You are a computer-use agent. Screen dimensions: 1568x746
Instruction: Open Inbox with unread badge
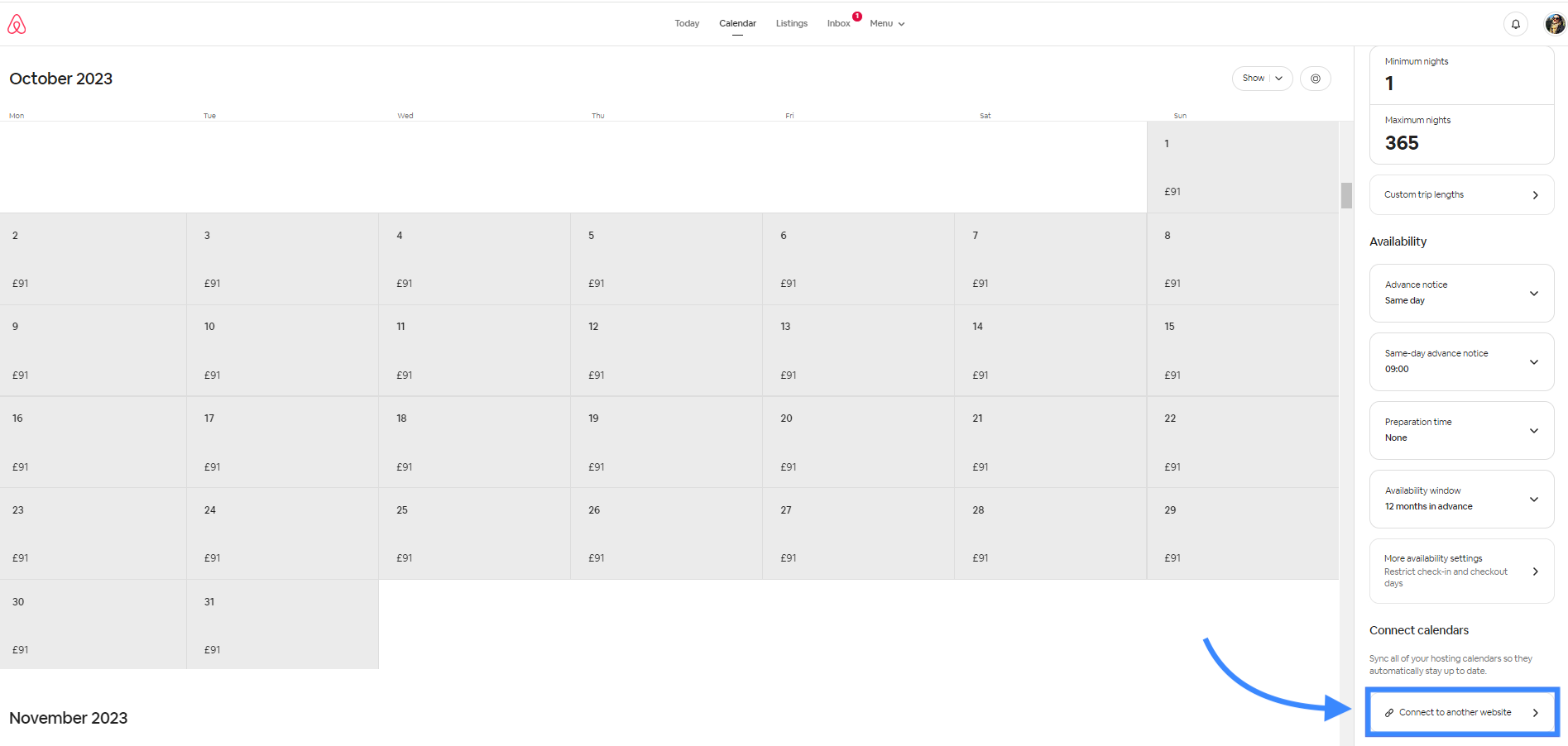click(838, 23)
